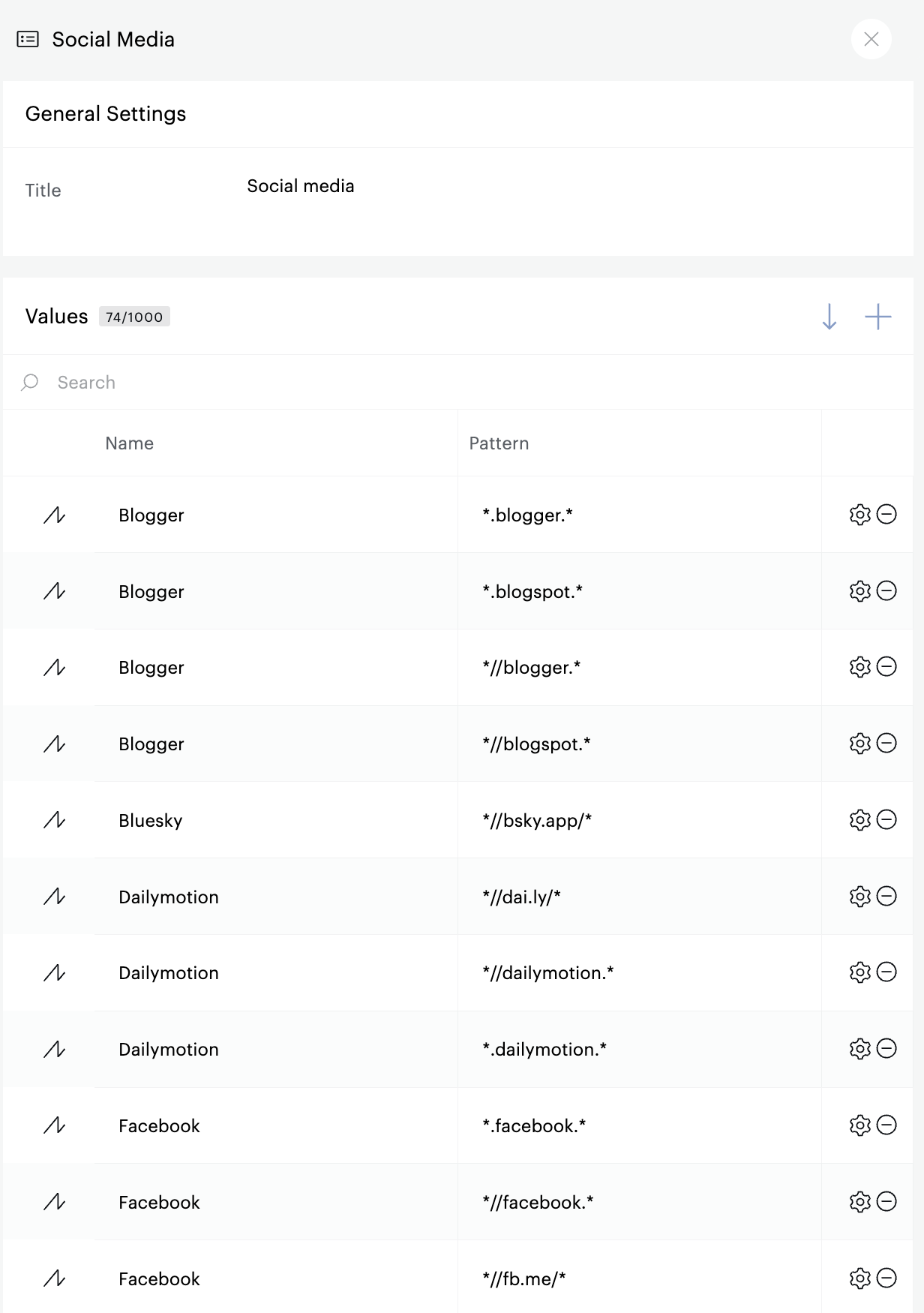Click the Name column header
Viewport: 924px width, 1313px height.
129,443
